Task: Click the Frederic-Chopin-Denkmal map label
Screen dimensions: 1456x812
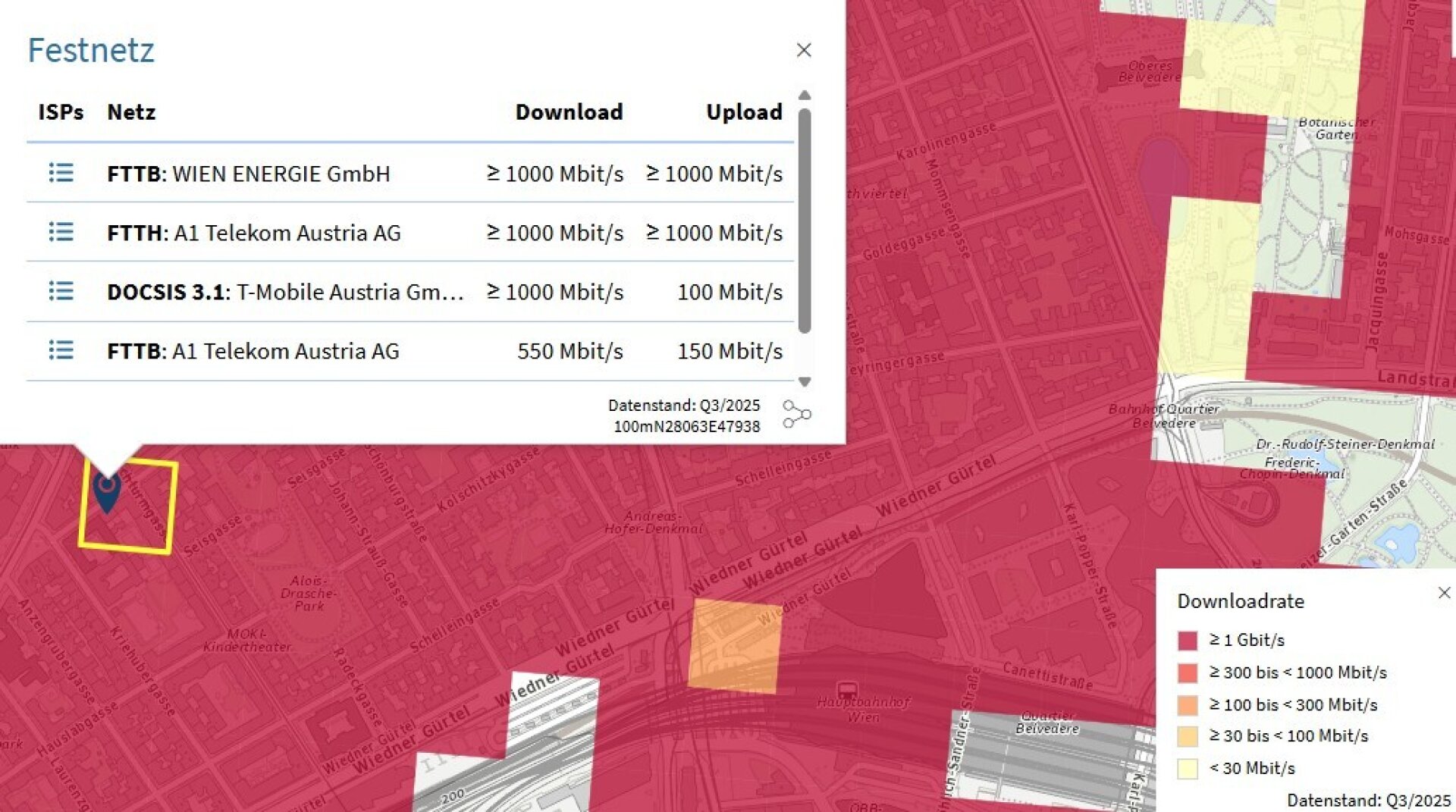Action: pos(1292,468)
